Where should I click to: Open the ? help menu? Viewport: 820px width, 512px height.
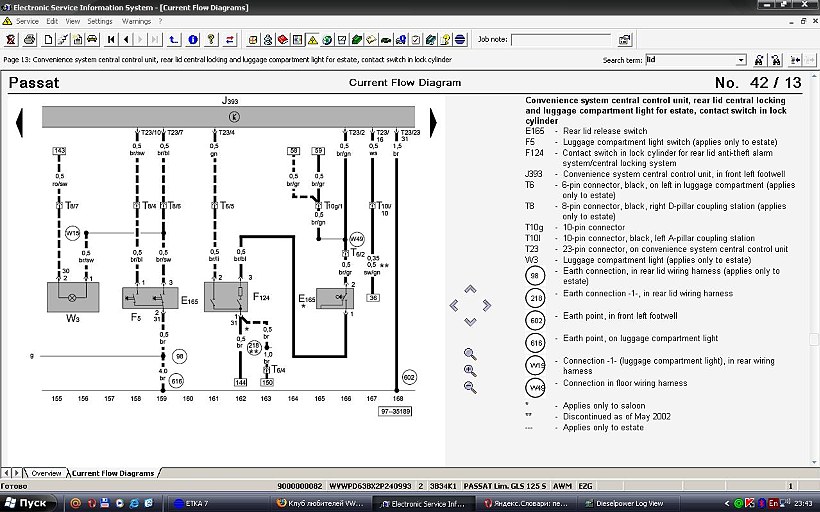[x=160, y=21]
